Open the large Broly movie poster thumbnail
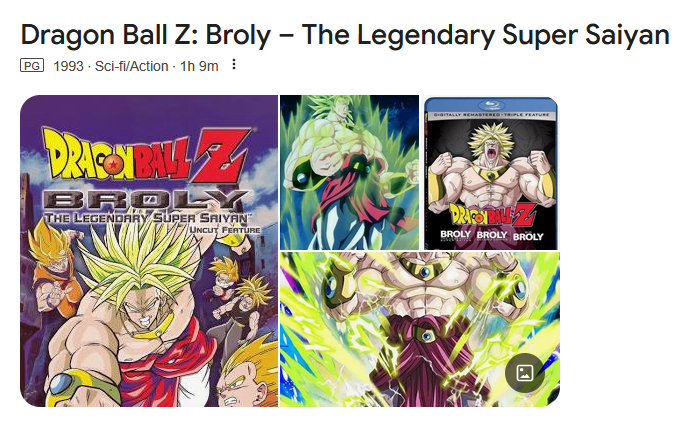Screen dimensions: 677x438 [x=149, y=251]
